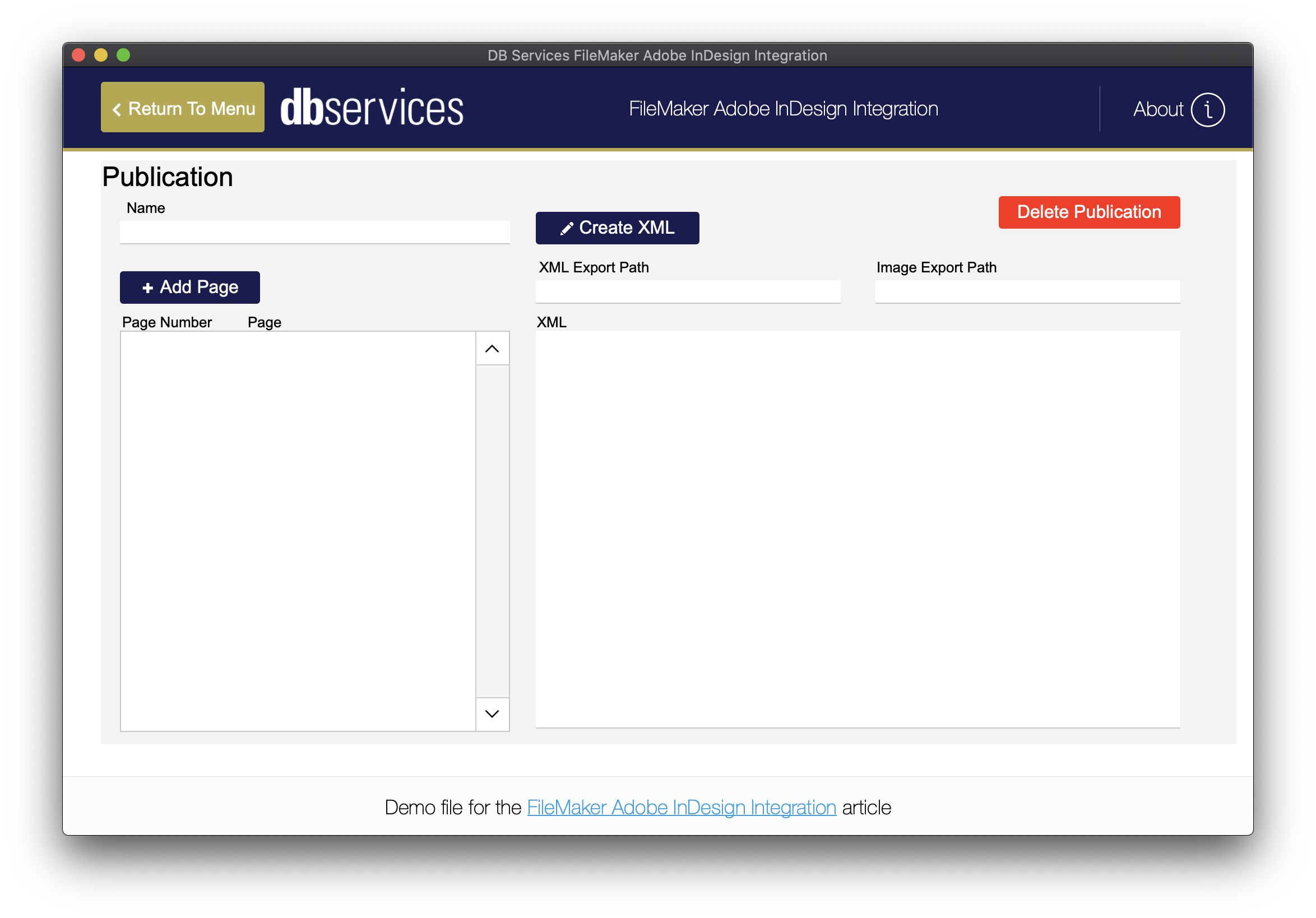
Task: Click the Page column header
Action: (264, 322)
